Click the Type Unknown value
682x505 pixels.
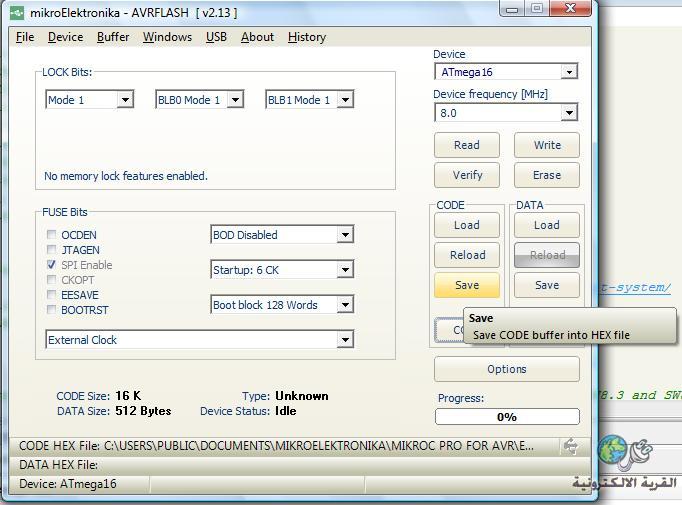pos(302,396)
